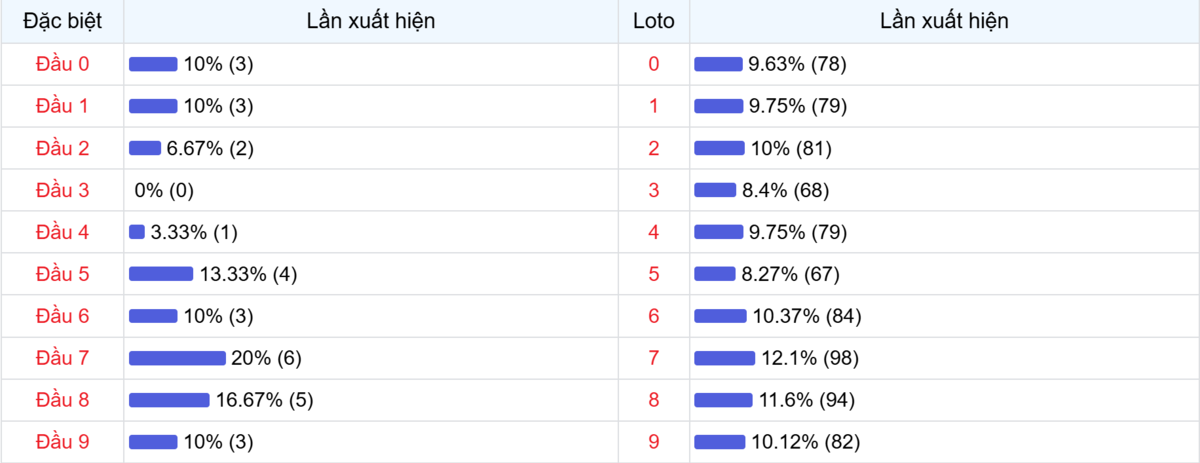Click the Đầu 0 row label
Screen dimensions: 1200x463
tap(62, 64)
